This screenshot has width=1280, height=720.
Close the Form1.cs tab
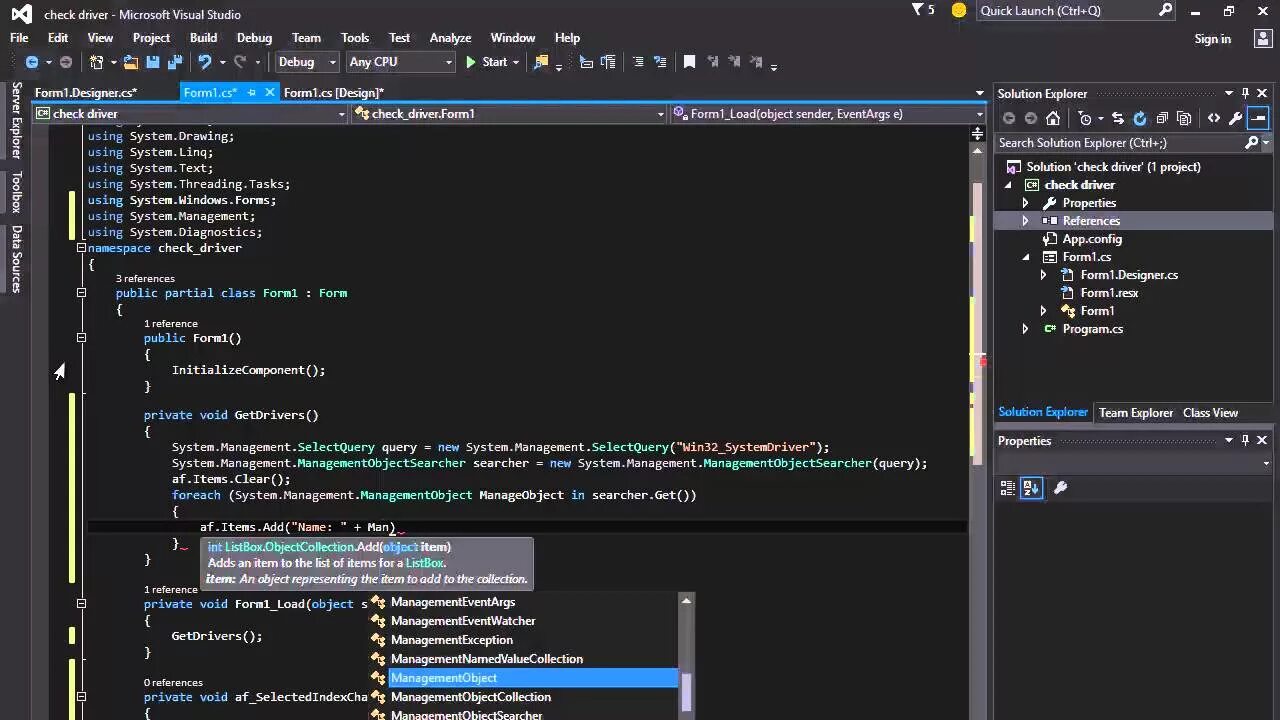pyautogui.click(x=271, y=92)
